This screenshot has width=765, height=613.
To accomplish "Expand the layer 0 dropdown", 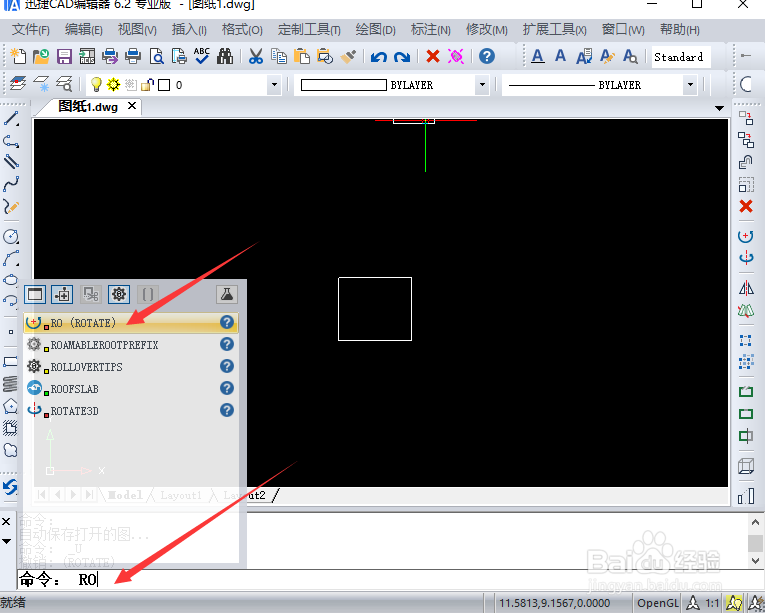I will coord(275,85).
